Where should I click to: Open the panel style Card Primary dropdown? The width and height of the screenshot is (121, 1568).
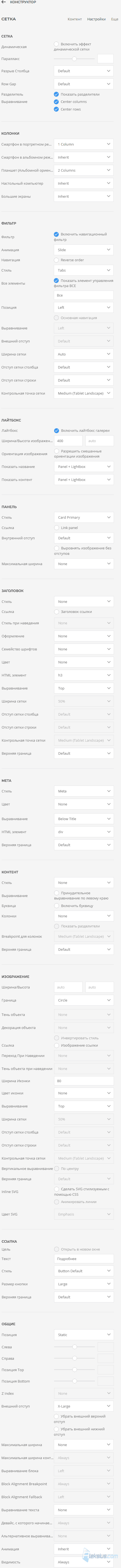pyautogui.click(x=84, y=517)
